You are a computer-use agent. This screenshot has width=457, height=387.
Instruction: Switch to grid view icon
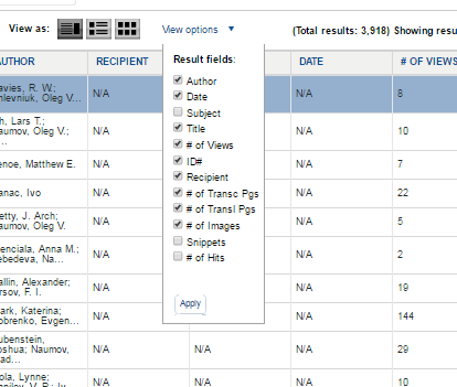[x=127, y=29]
